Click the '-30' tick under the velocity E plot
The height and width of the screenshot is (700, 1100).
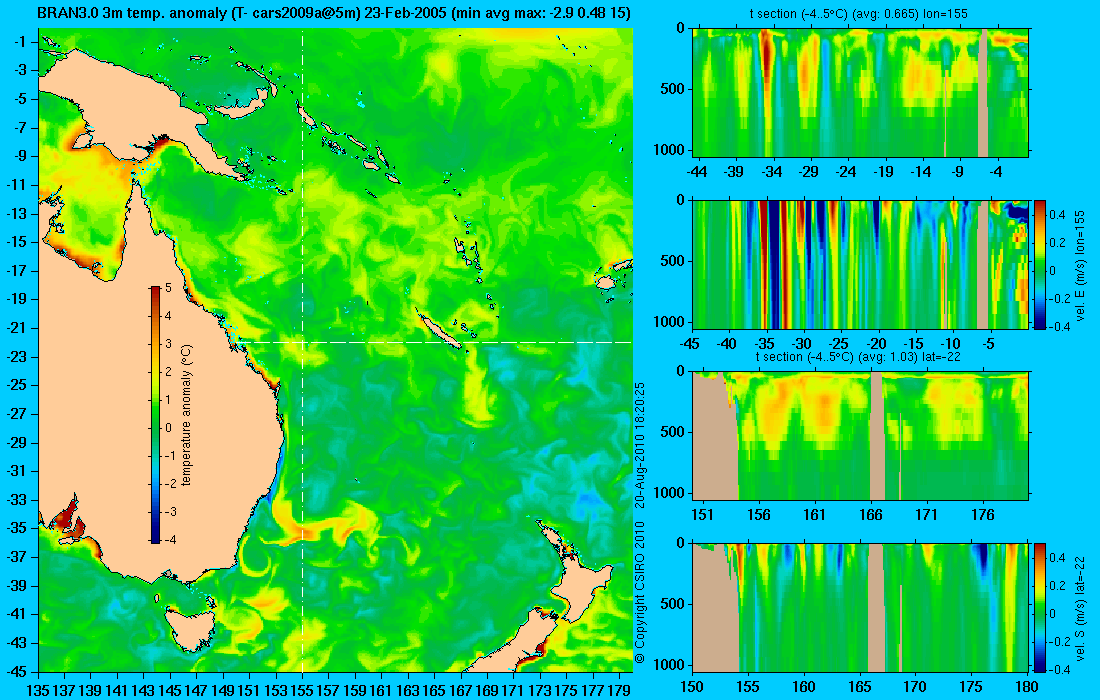802,344
